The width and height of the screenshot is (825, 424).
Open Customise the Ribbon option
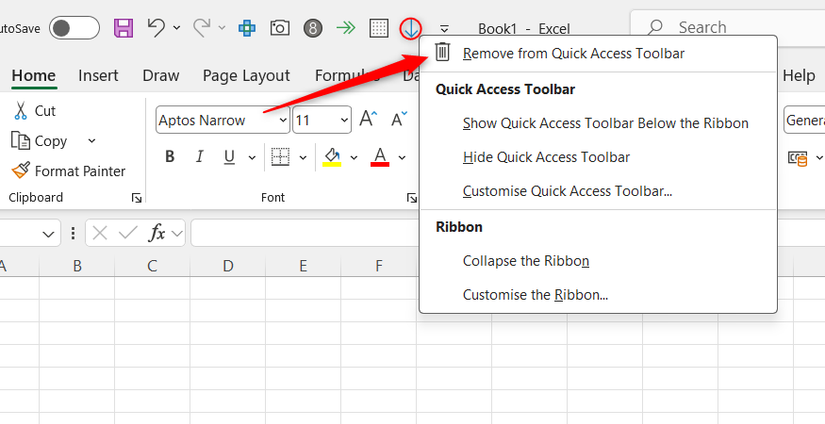[598, 295]
